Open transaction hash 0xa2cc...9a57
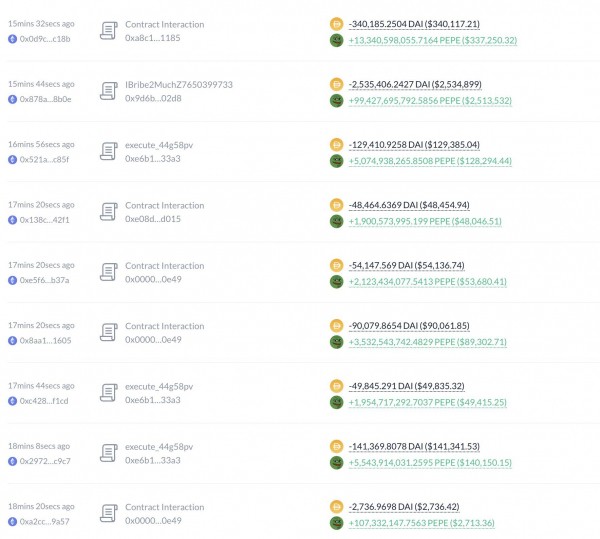This screenshot has width=600, height=539. pos(46,521)
